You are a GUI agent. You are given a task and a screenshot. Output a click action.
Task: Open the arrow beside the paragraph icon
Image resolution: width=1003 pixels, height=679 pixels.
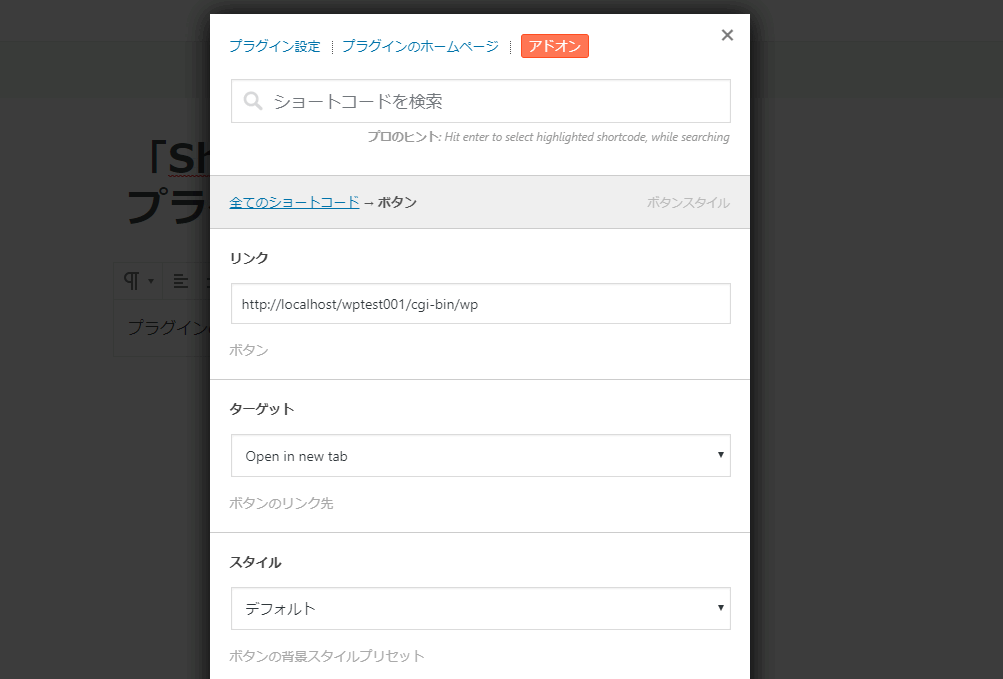(x=151, y=282)
